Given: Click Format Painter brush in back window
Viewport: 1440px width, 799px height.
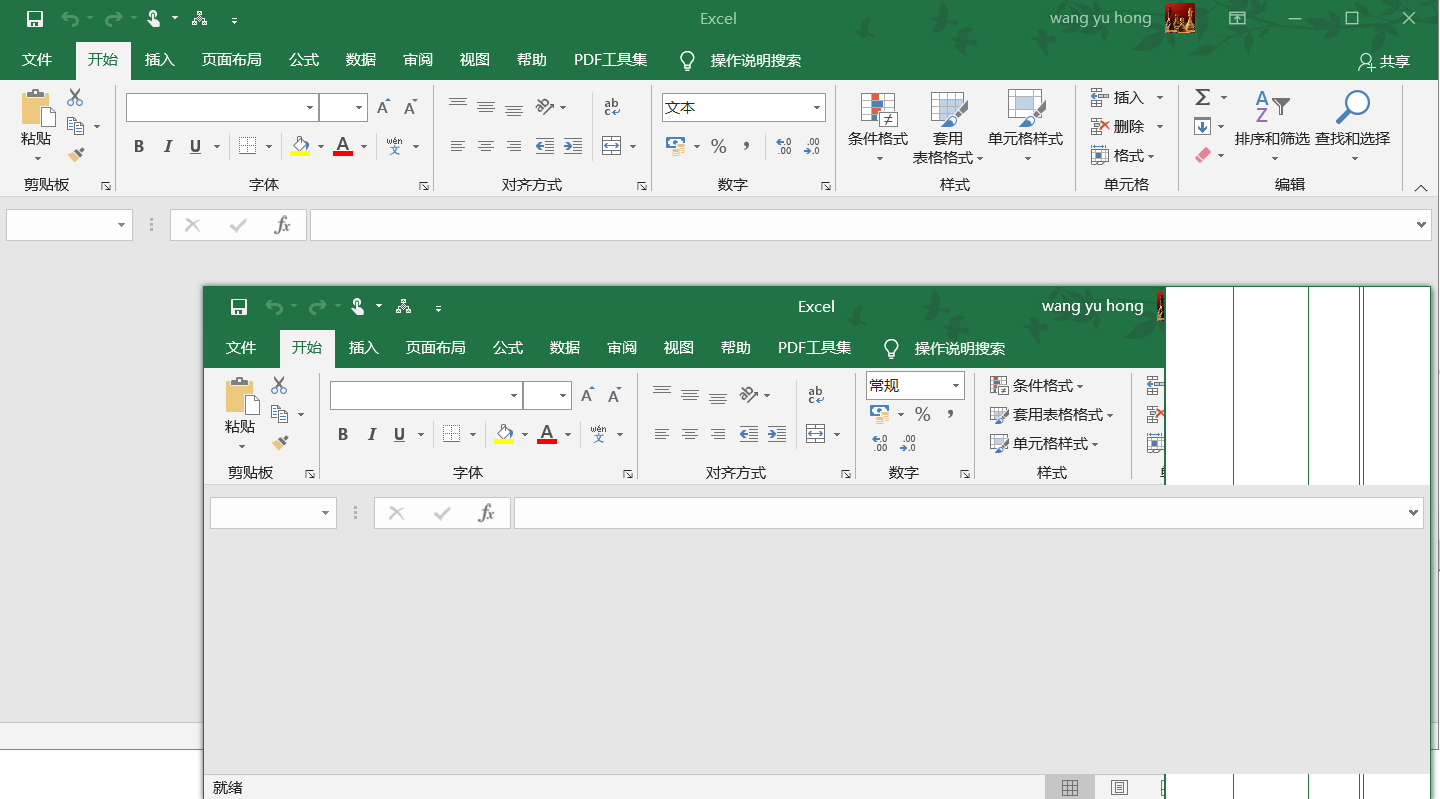Looking at the screenshot, I should 76,154.
